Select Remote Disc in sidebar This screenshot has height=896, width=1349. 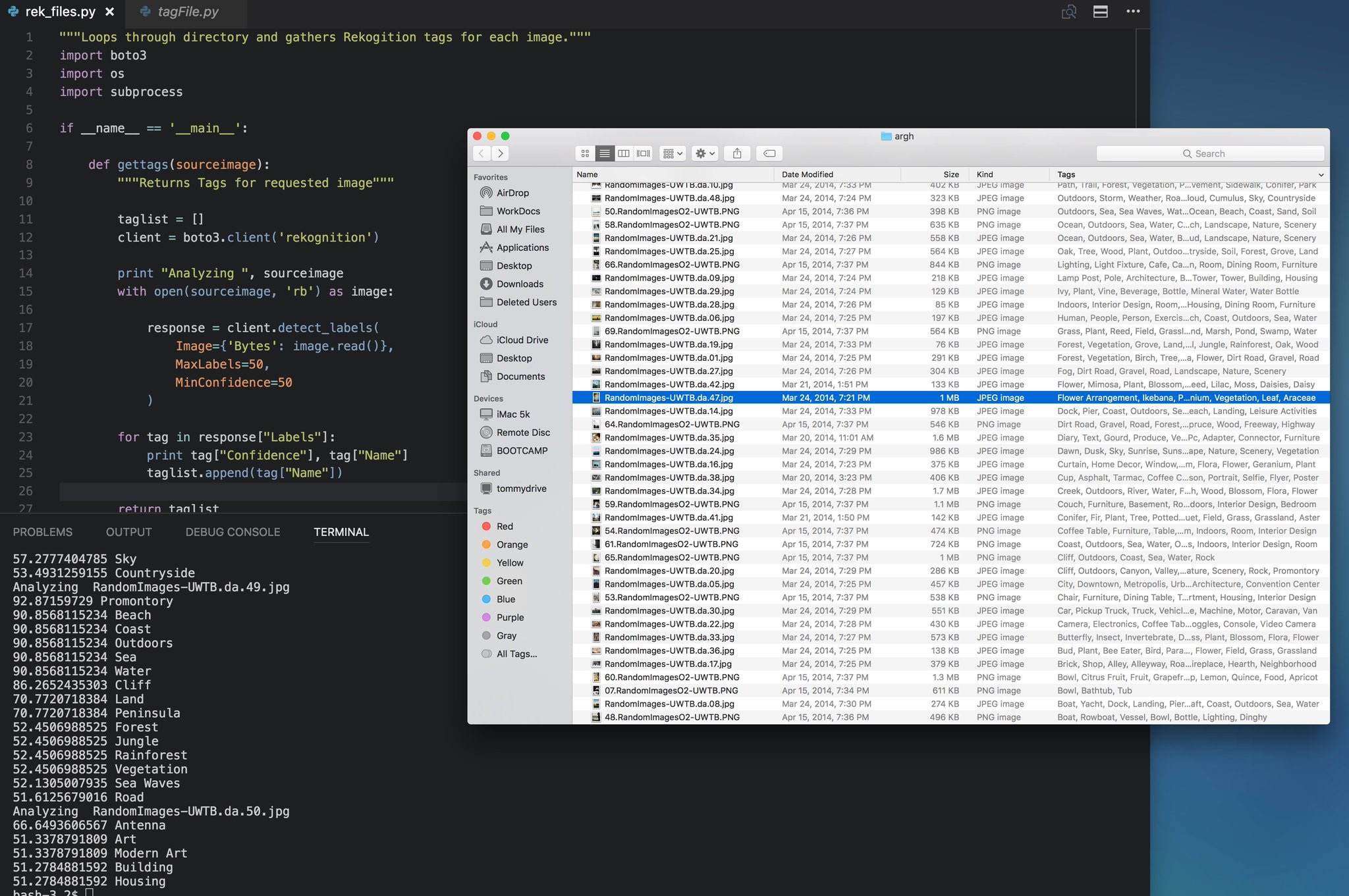523,433
